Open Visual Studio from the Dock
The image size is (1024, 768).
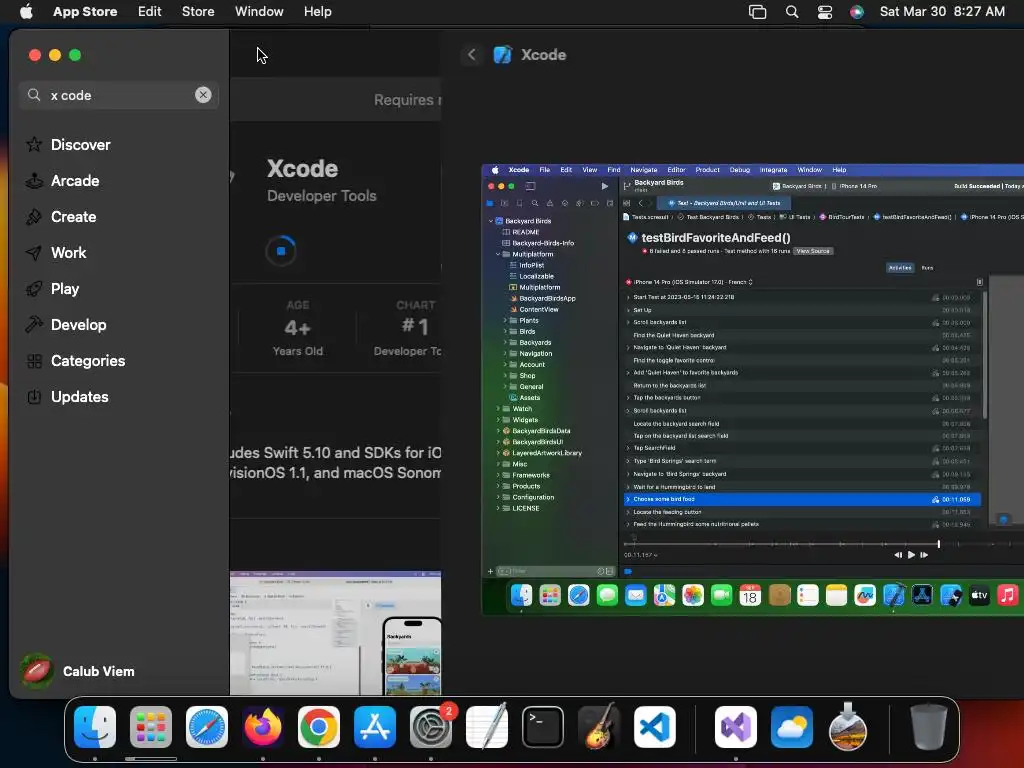click(x=736, y=727)
